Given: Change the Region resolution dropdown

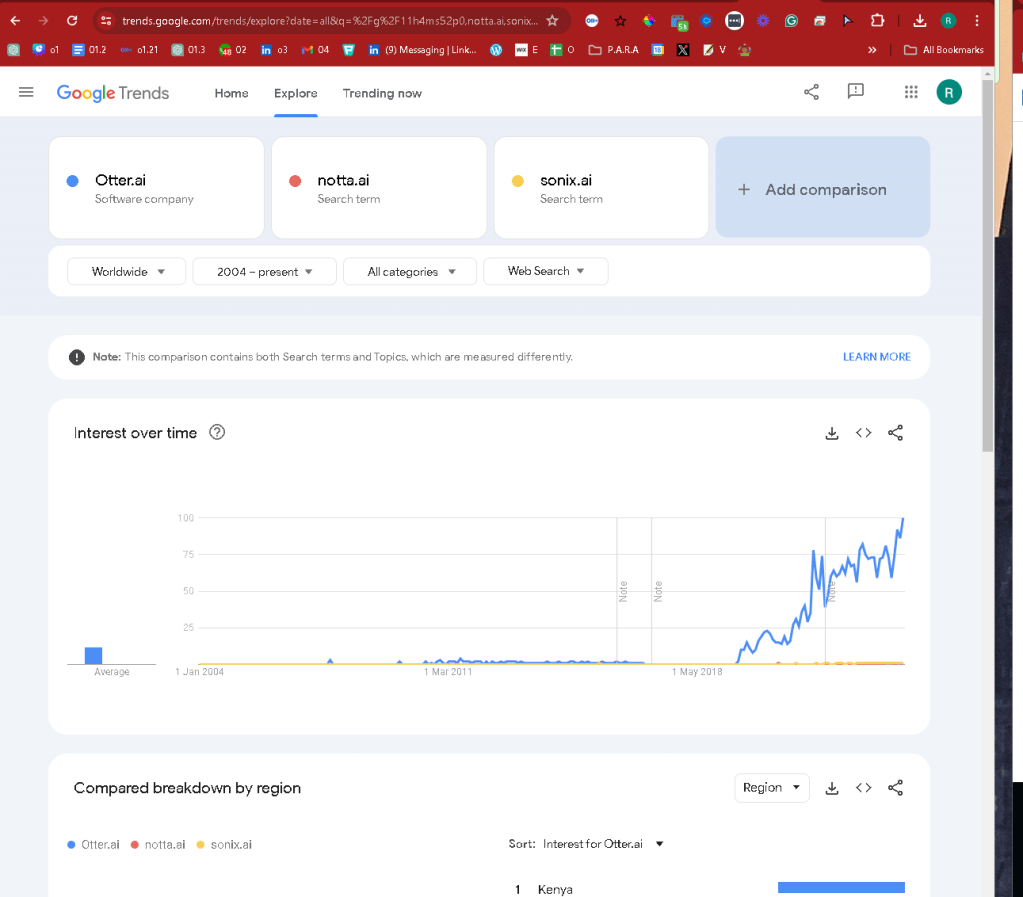Looking at the screenshot, I should coord(772,787).
